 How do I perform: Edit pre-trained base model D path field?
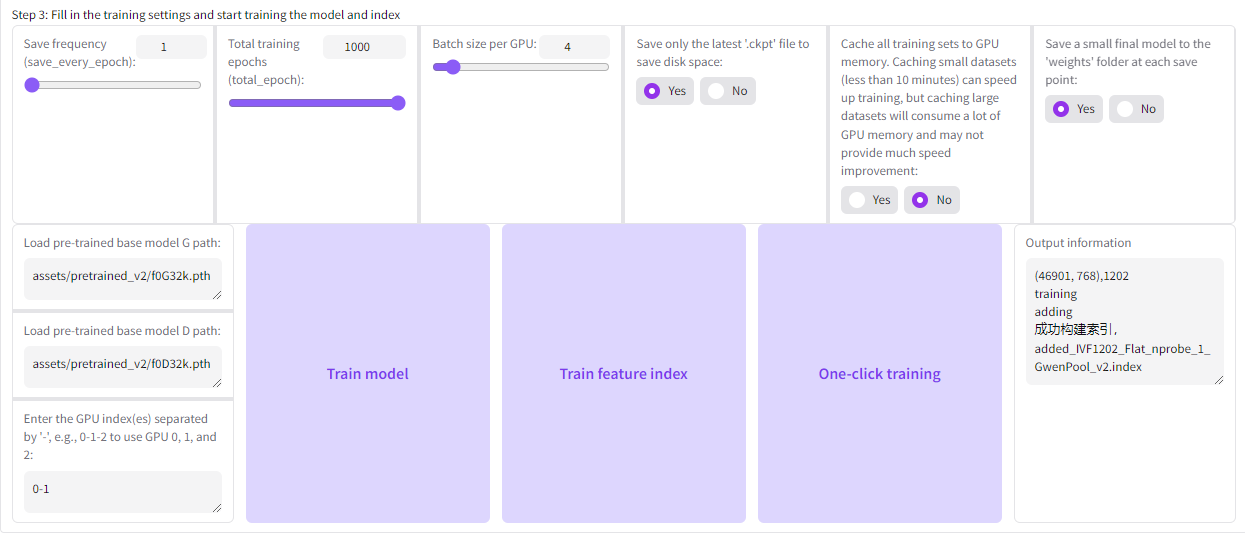(123, 367)
